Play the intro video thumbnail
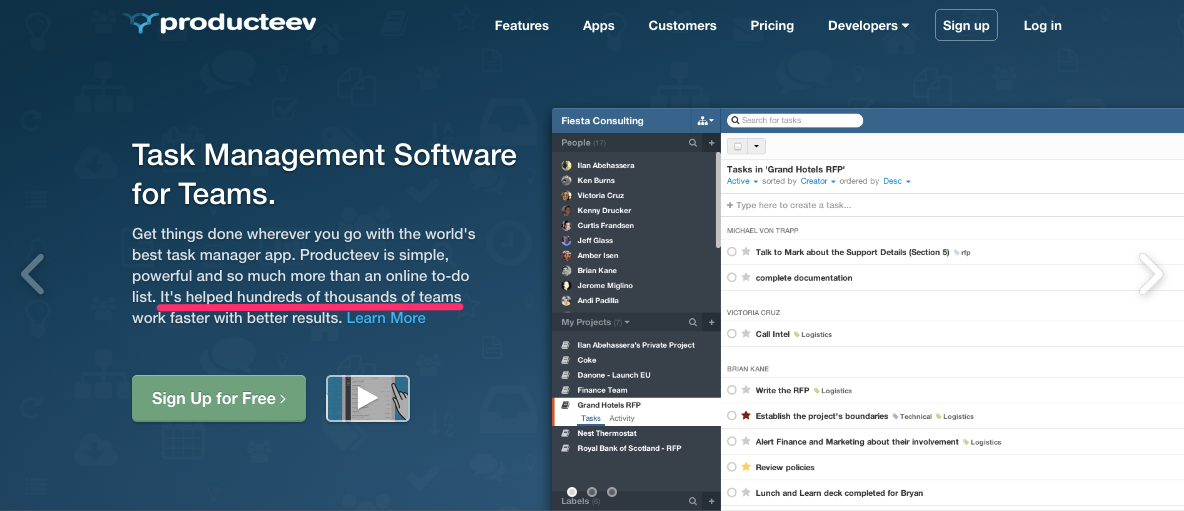Image resolution: width=1184 pixels, height=511 pixels. pyautogui.click(x=368, y=399)
